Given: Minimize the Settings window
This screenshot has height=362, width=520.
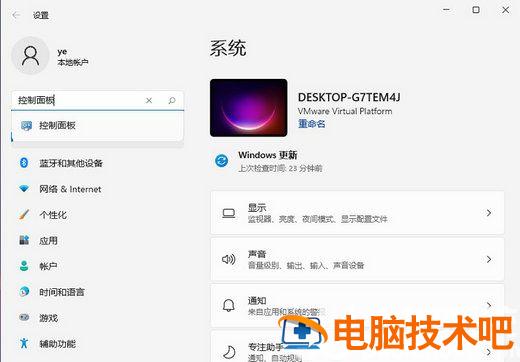Looking at the screenshot, I should click(x=447, y=10).
